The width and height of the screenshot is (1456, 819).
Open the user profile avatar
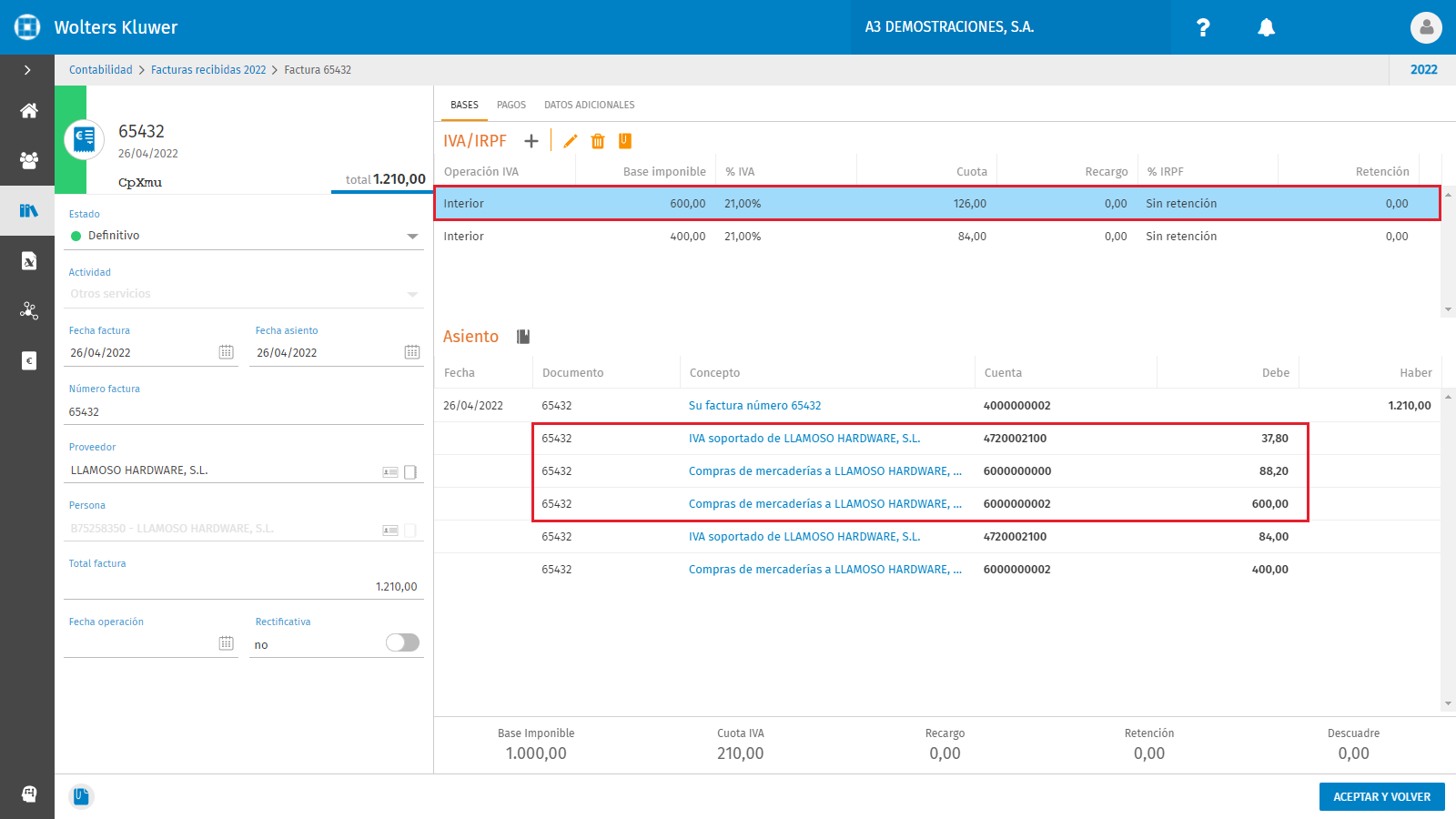point(1426,27)
